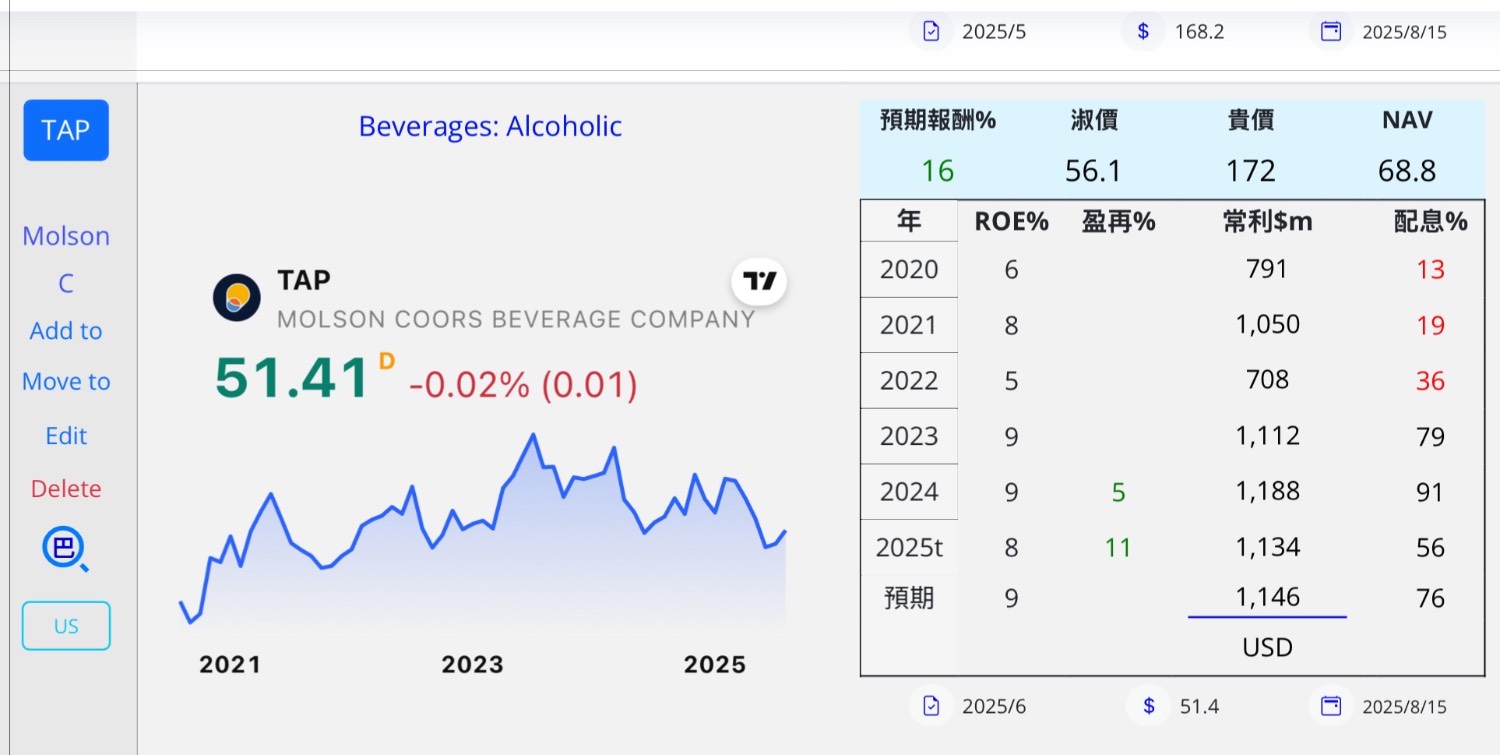The image size is (1500, 755).
Task: Click the expected return value 16
Action: click(938, 171)
